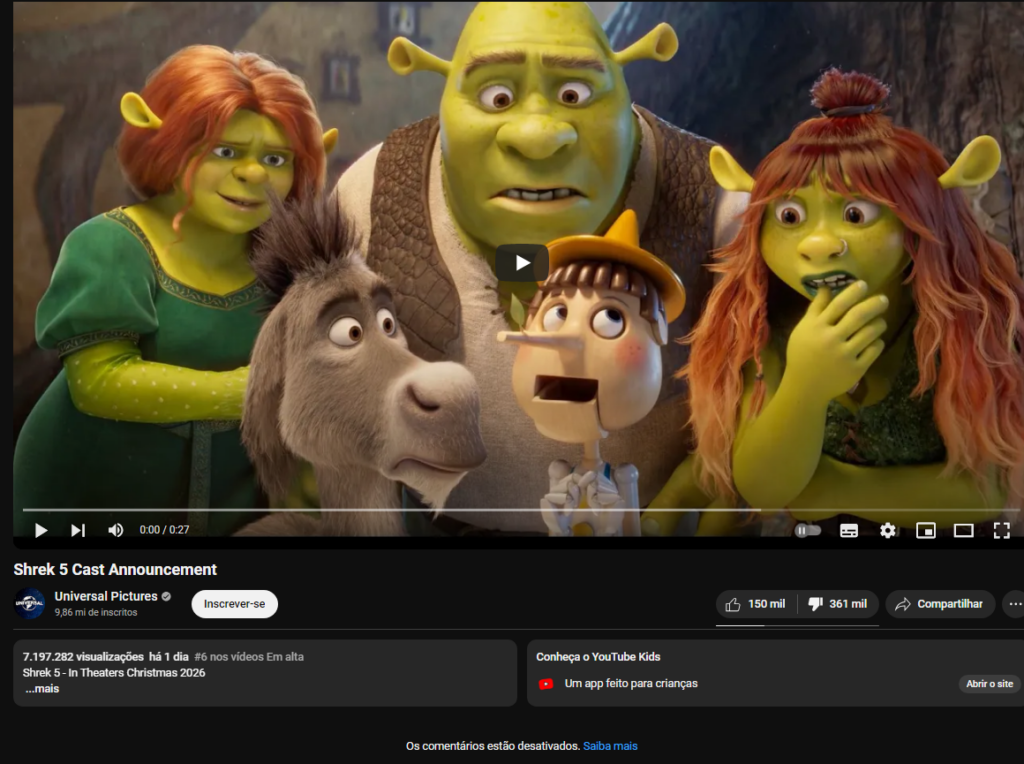The width and height of the screenshot is (1024, 764).
Task: Click the play icon in player controls
Action: [x=41, y=530]
